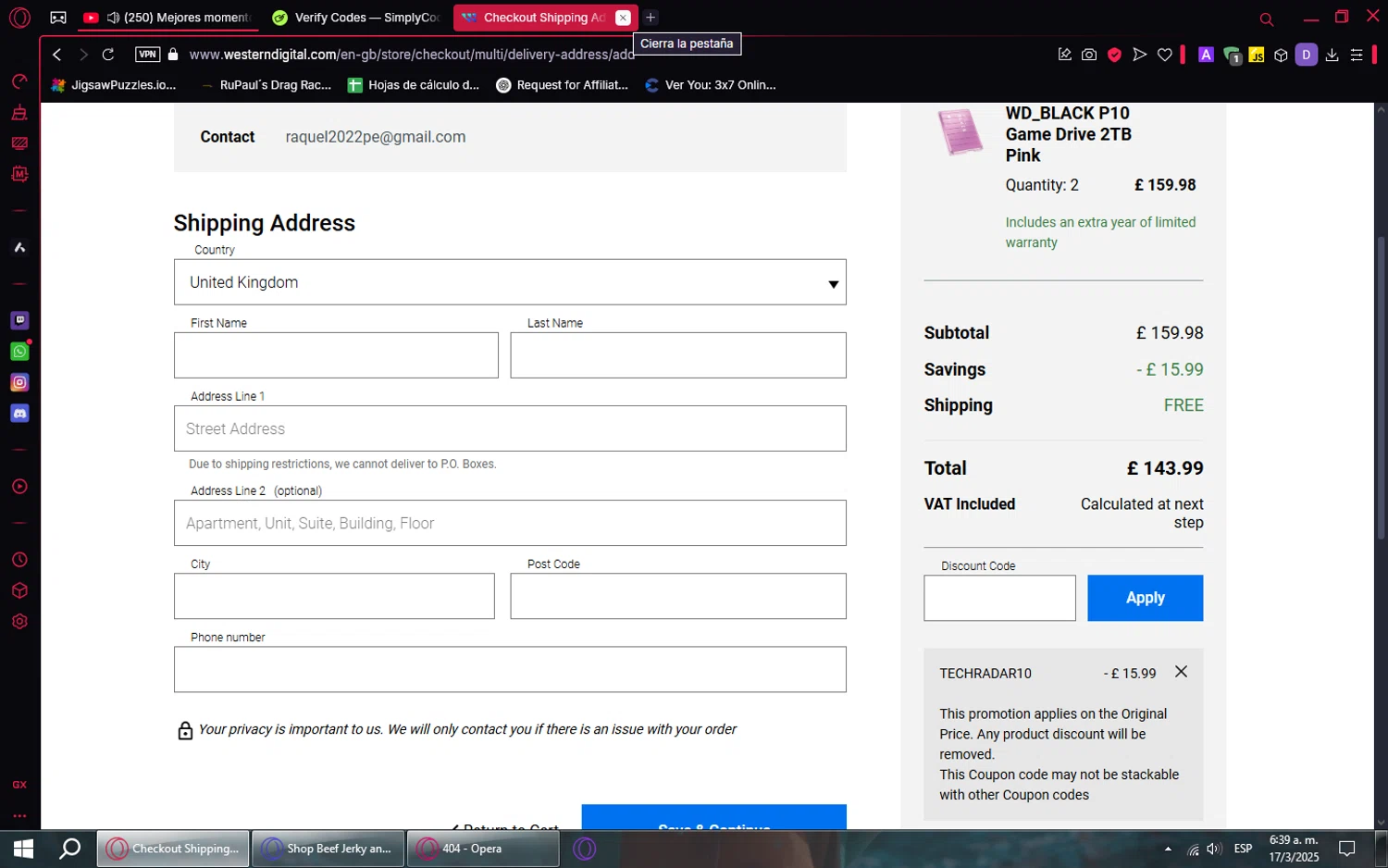Screen dimensions: 1388x868
Task: Open the tab search magnifier icon
Action: point(1267,19)
